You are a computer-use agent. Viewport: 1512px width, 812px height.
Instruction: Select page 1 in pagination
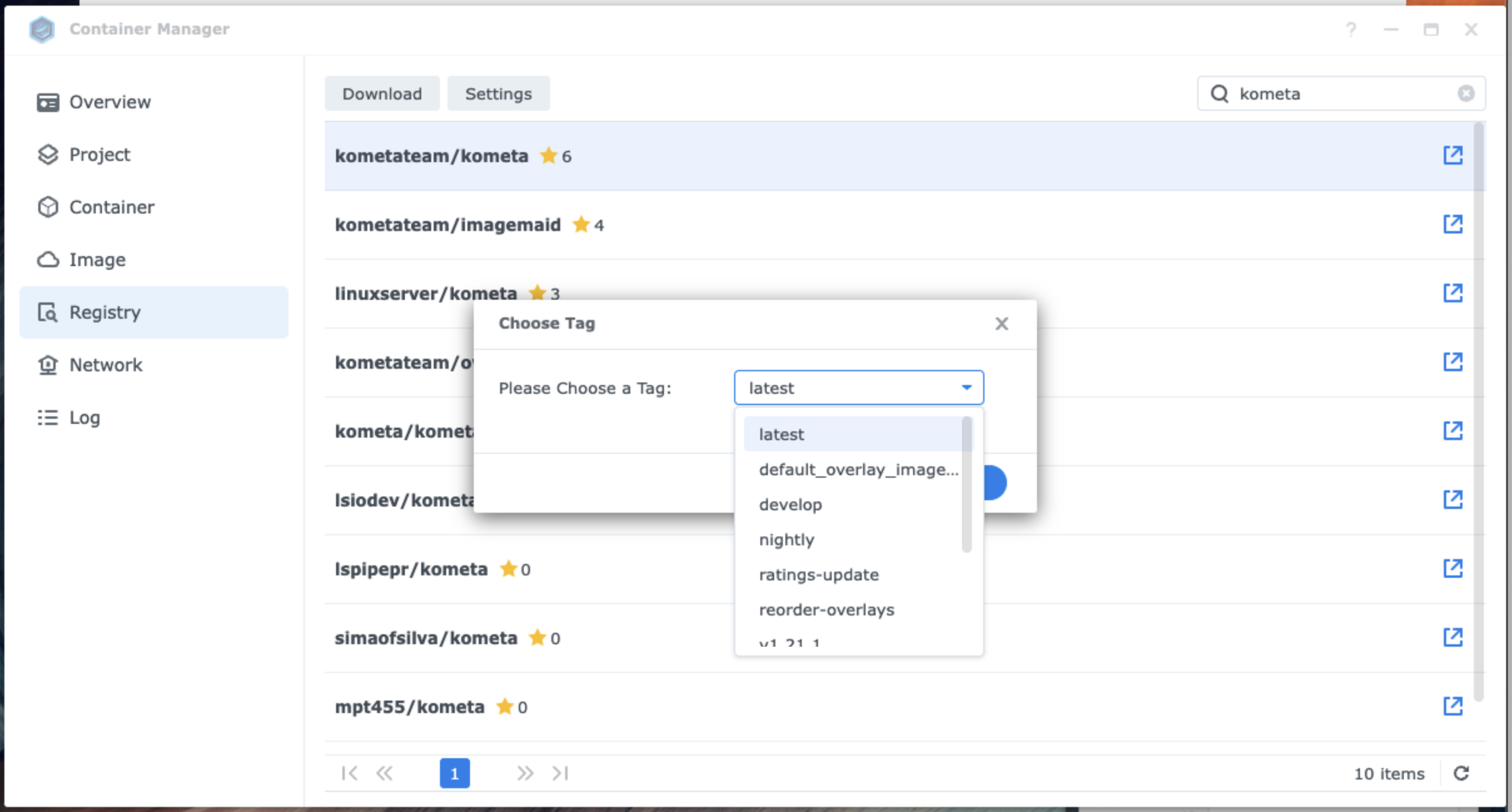[x=454, y=773]
